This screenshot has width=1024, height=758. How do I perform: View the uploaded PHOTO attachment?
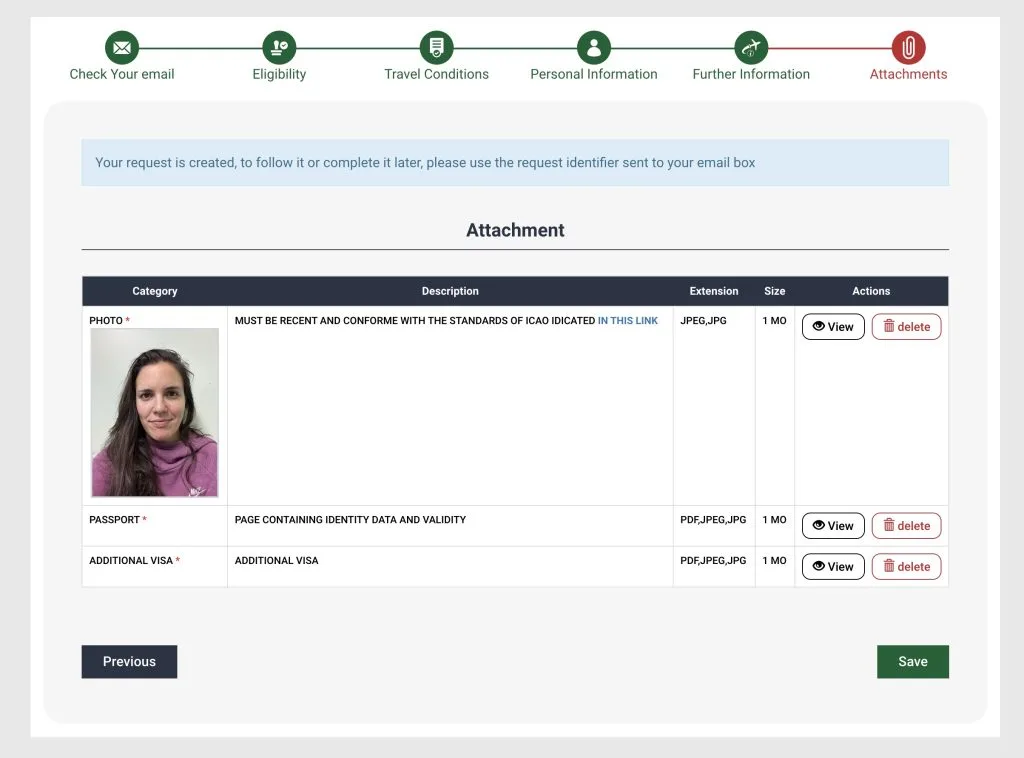point(833,327)
